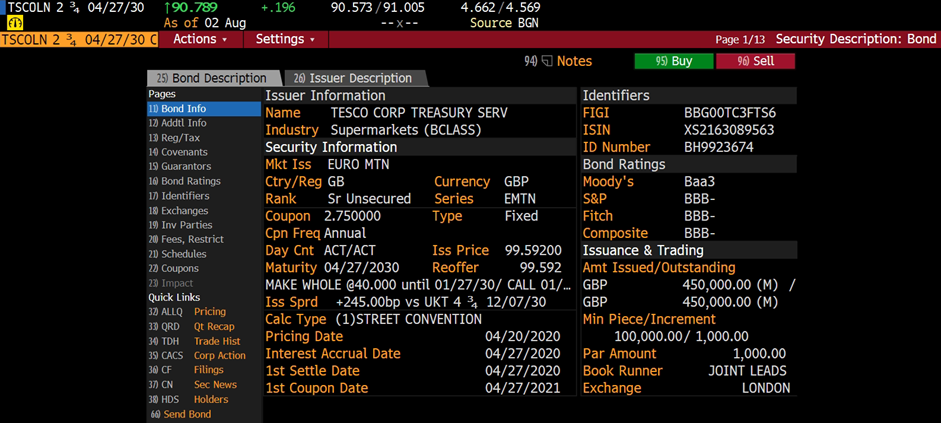Click the TSCOLN security input field in red bar
Image resolution: width=941 pixels, height=423 pixels.
click(79, 39)
